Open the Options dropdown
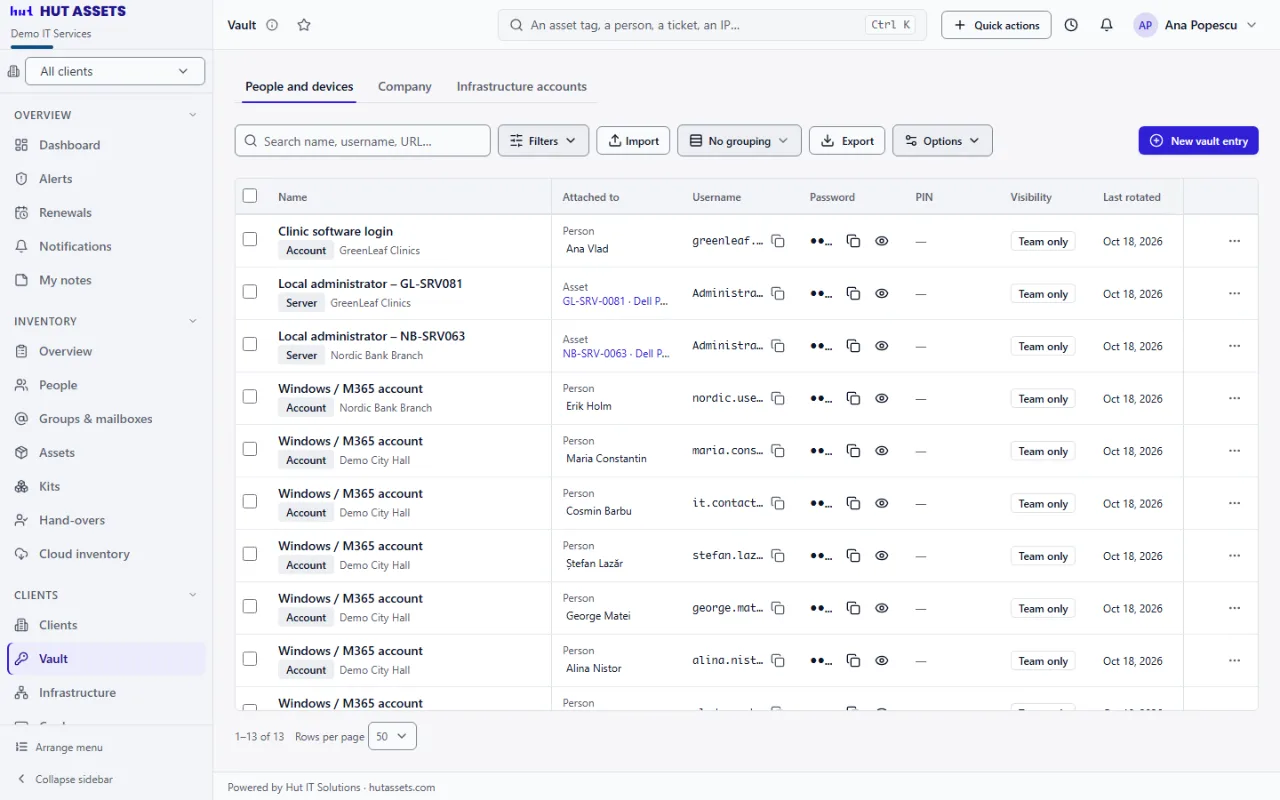This screenshot has height=800, width=1280. [x=942, y=141]
